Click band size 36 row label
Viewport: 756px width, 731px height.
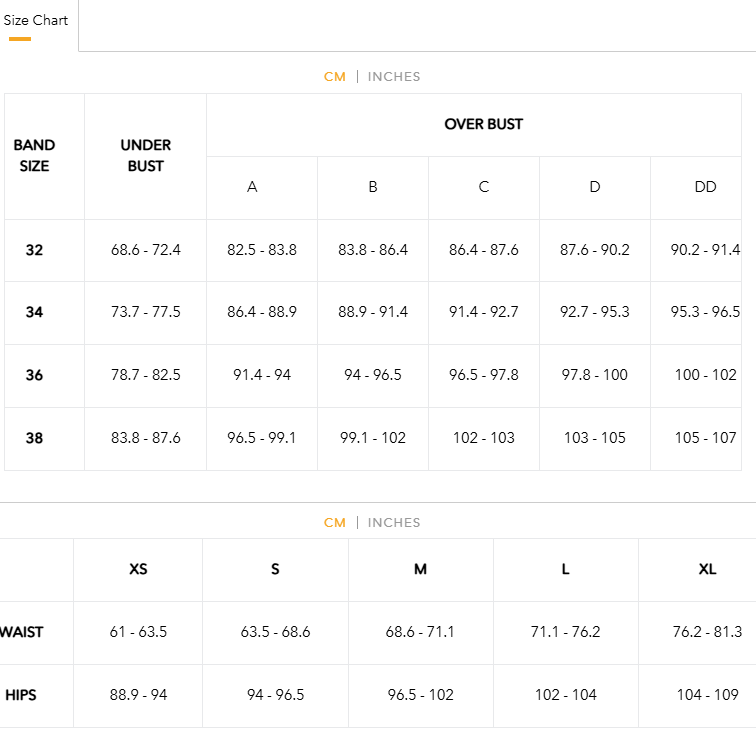coord(34,375)
